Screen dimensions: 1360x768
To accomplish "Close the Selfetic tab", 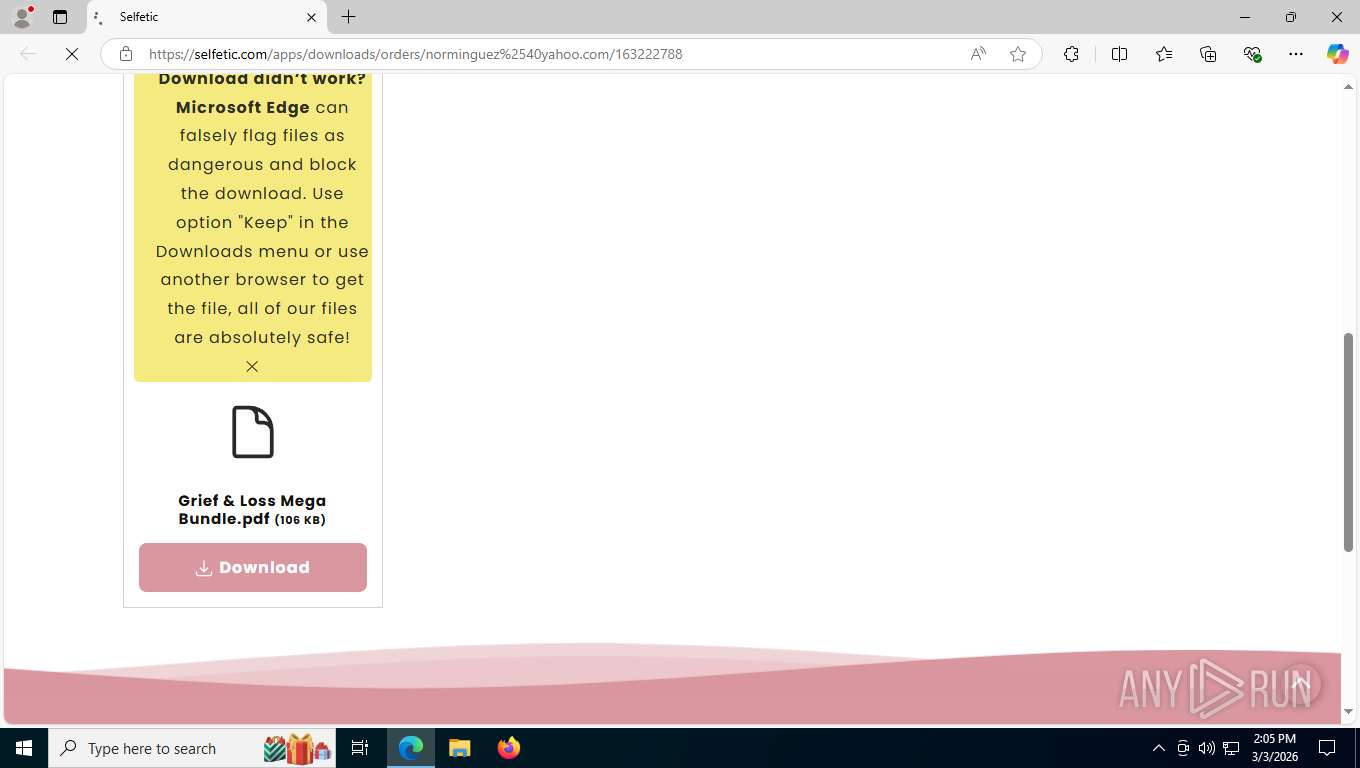I will coord(311,17).
